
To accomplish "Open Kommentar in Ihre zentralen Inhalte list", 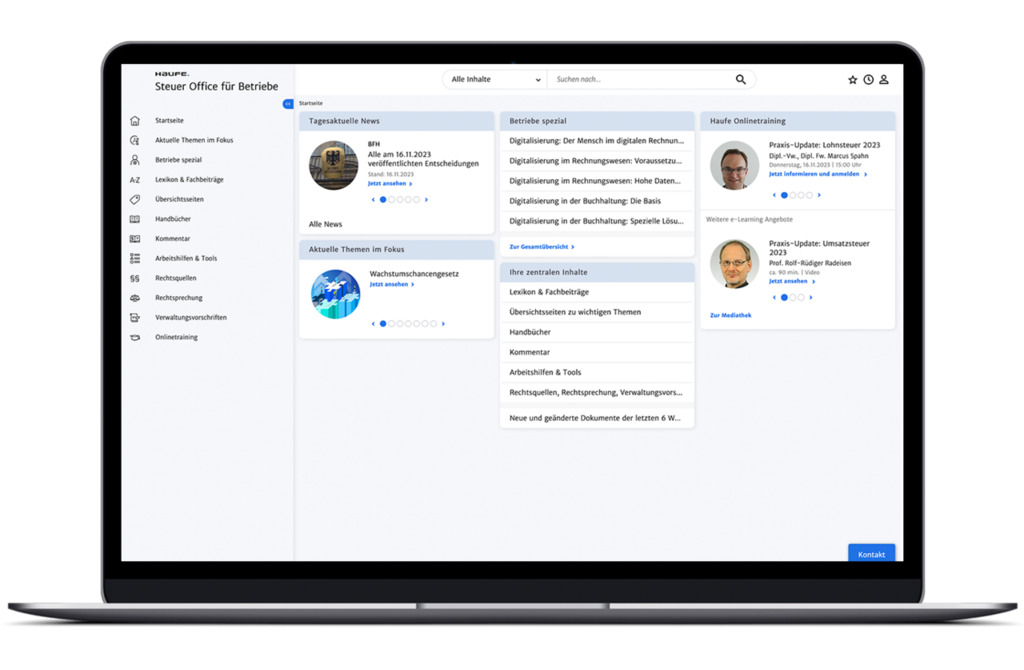I will (x=597, y=352).
